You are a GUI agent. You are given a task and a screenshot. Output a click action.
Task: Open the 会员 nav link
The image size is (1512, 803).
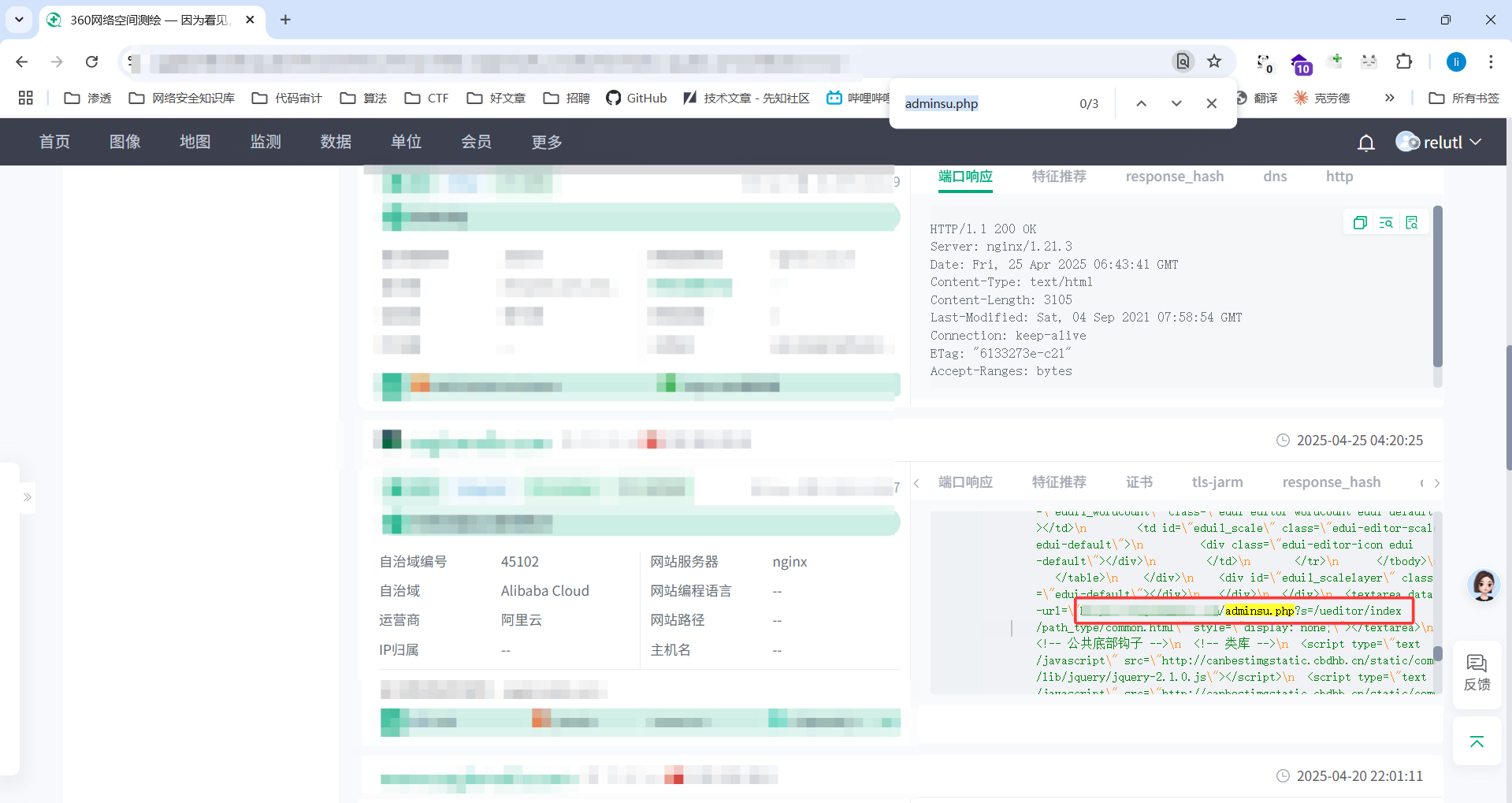click(476, 142)
